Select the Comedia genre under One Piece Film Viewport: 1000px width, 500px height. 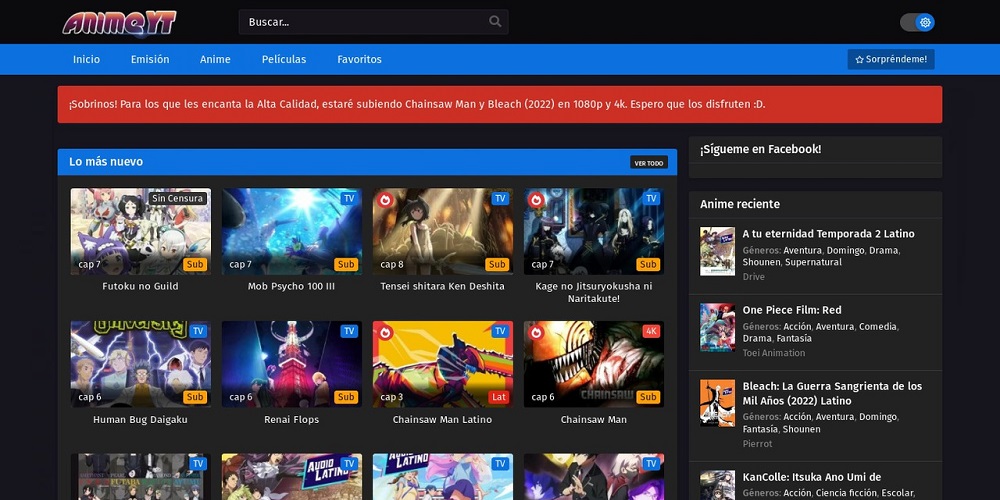tap(878, 327)
